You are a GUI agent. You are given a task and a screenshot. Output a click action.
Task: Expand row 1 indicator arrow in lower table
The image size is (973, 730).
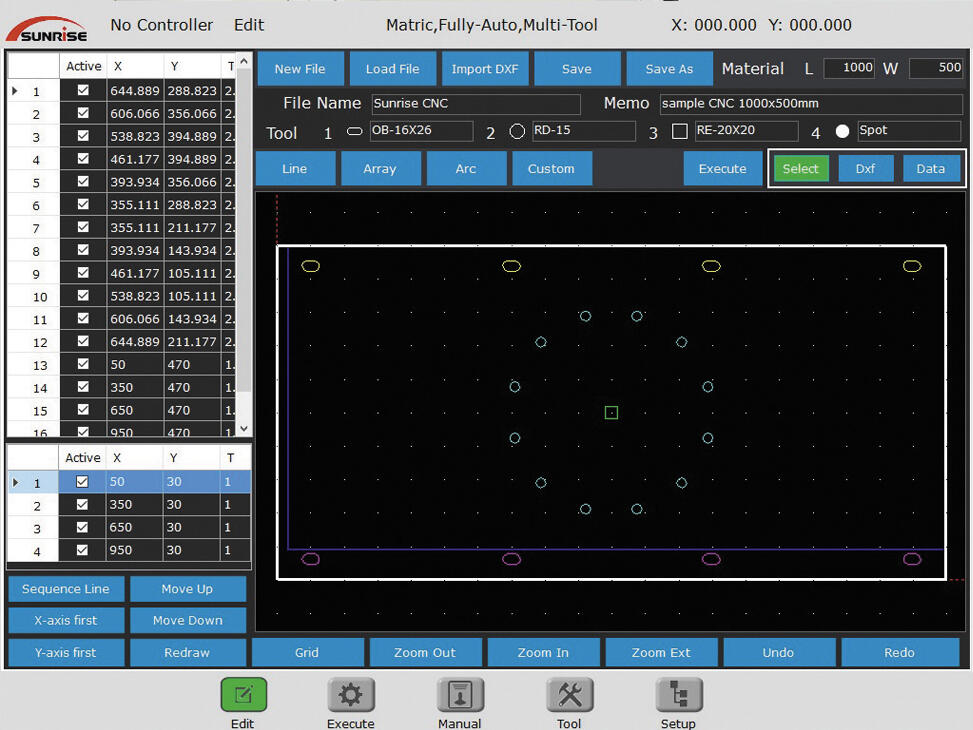(x=14, y=482)
